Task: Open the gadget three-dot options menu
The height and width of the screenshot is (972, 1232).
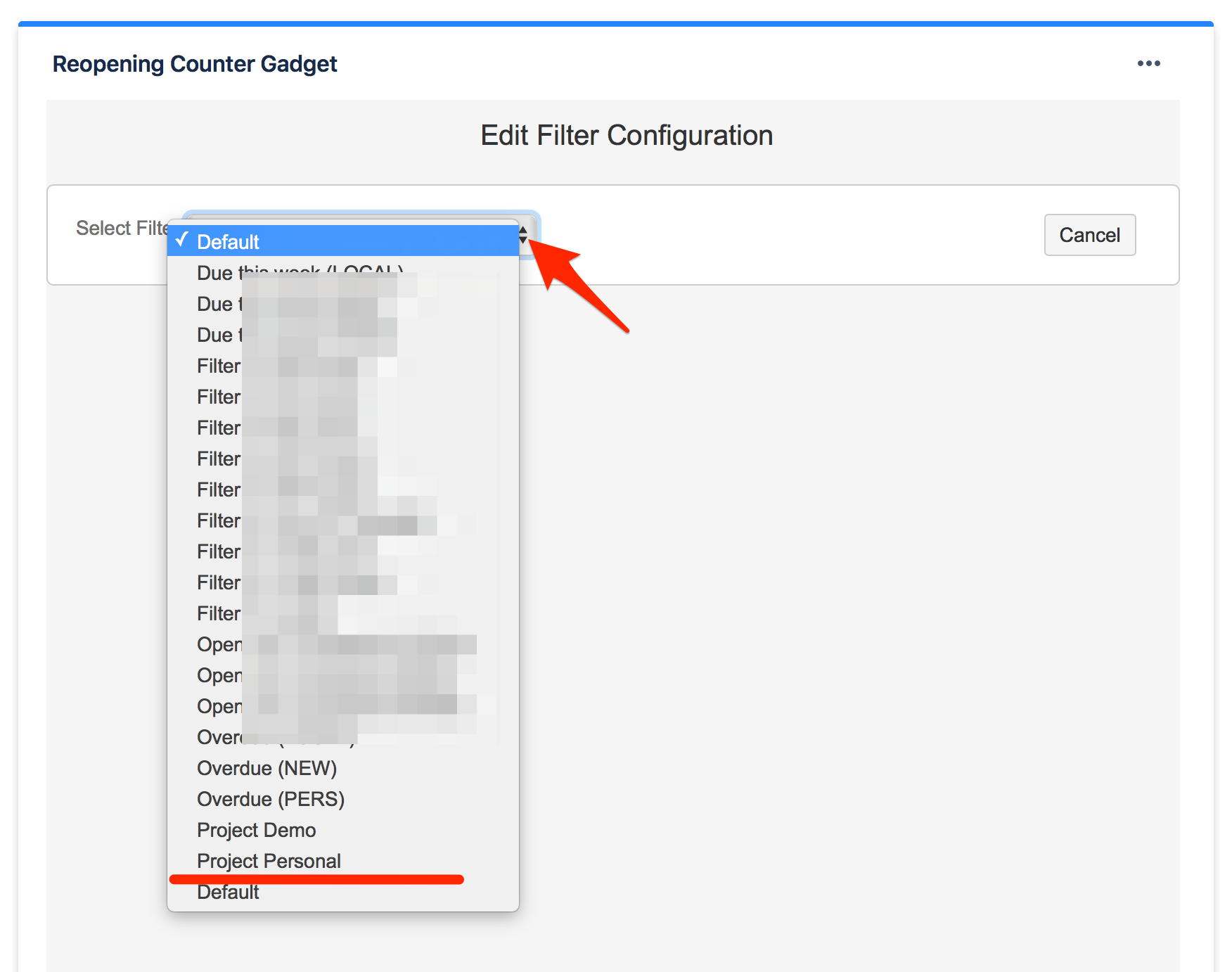Action: coord(1148,63)
